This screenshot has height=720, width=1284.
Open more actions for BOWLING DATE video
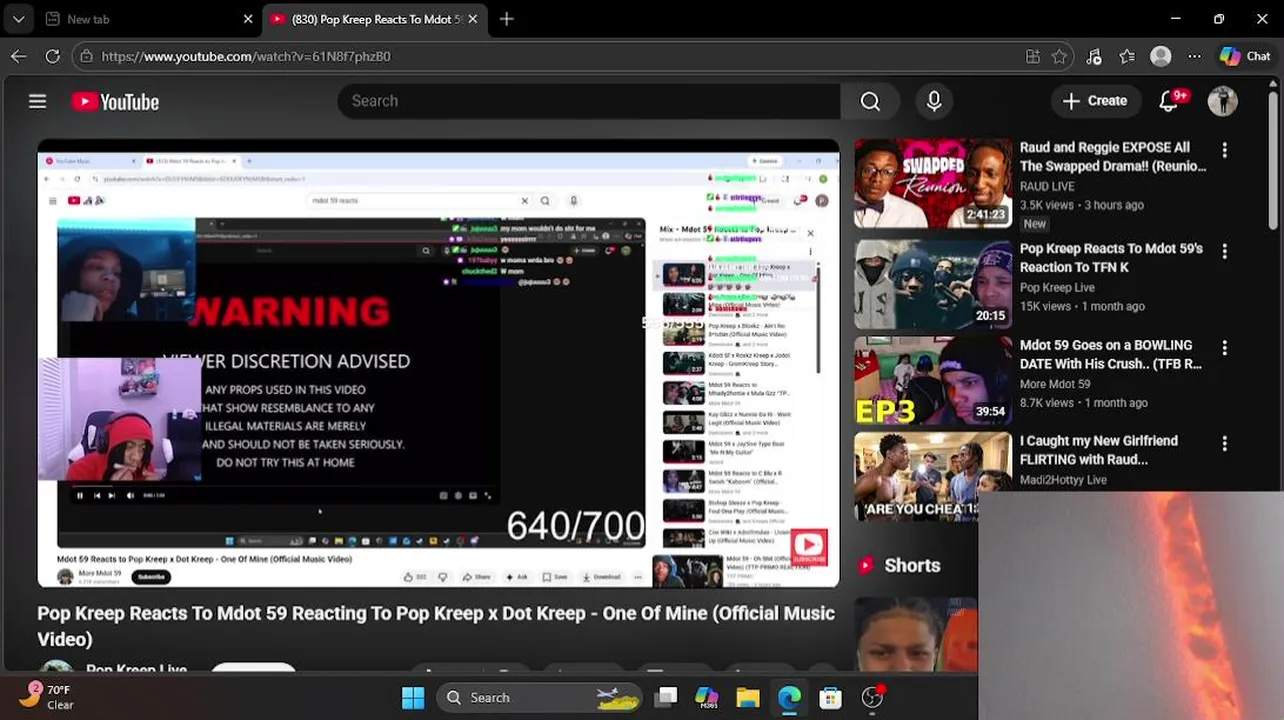point(1224,347)
